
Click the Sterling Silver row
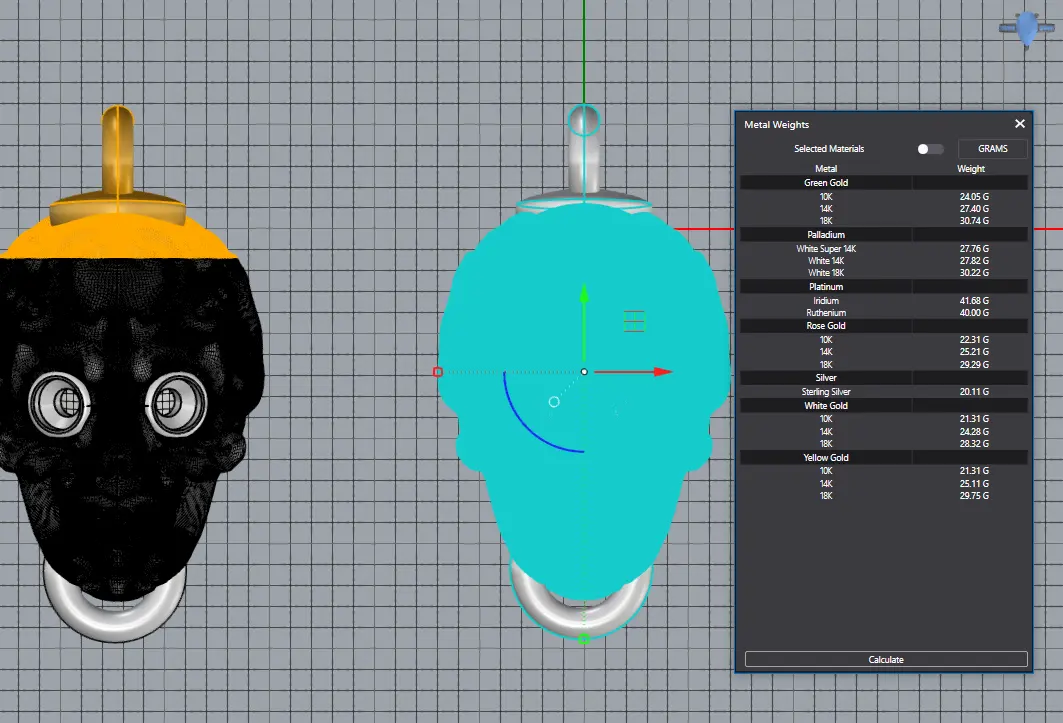pos(826,392)
